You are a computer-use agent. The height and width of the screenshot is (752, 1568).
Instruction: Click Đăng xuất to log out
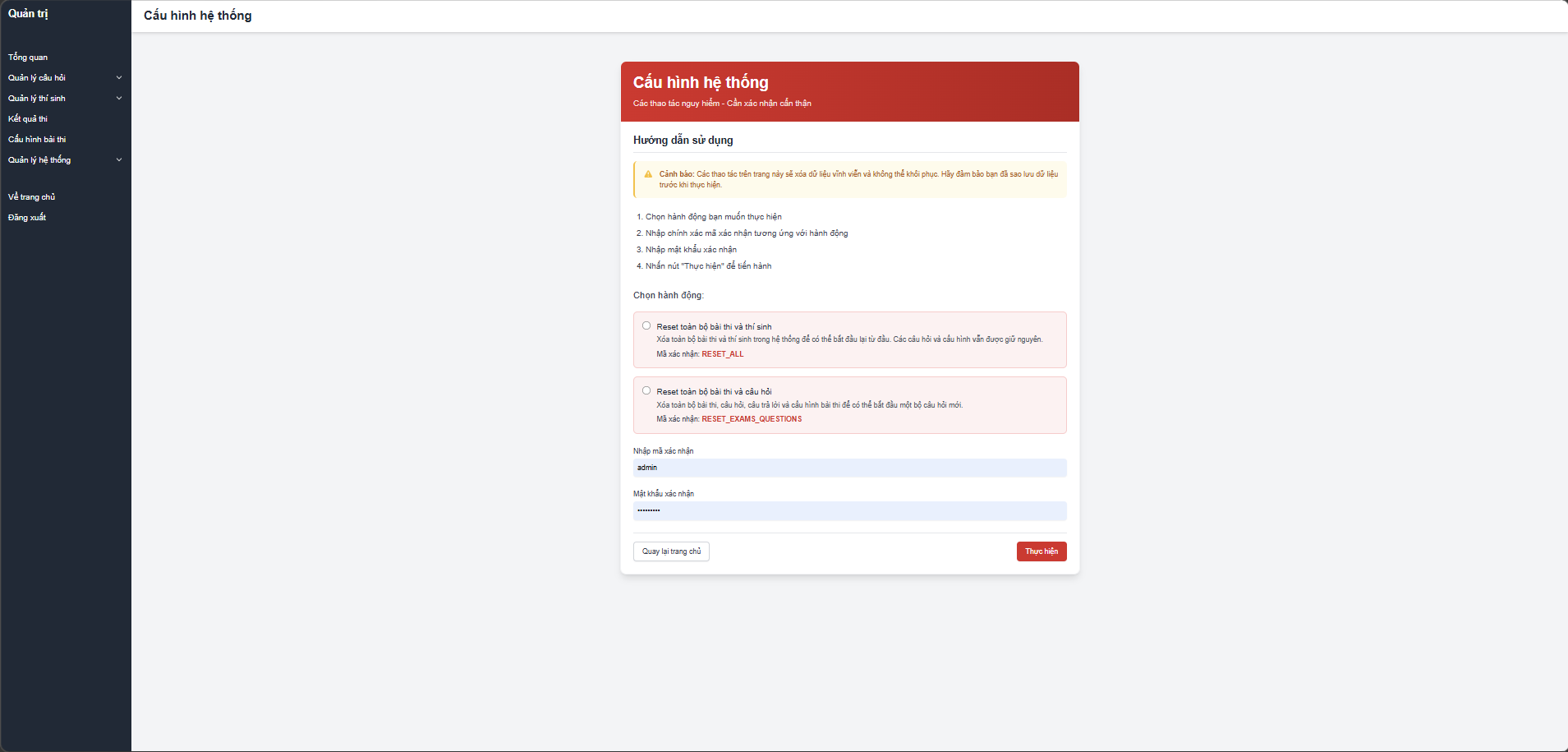coord(27,218)
